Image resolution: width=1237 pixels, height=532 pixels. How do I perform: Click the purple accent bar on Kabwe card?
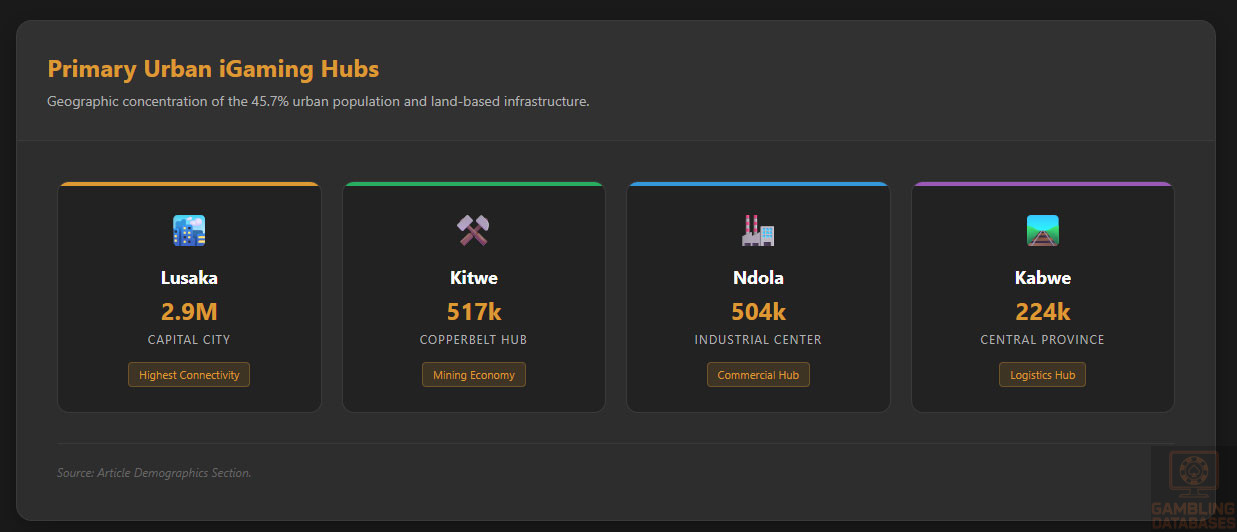(1042, 184)
